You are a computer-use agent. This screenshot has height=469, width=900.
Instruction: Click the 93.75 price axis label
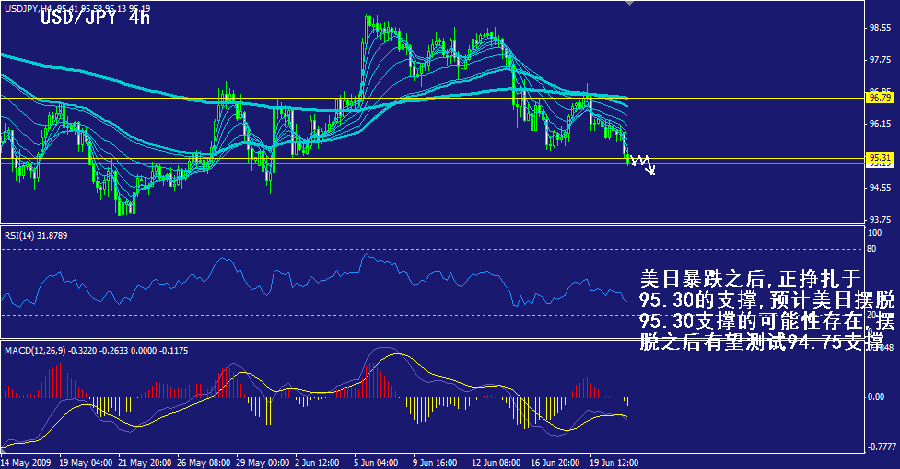[x=880, y=219]
